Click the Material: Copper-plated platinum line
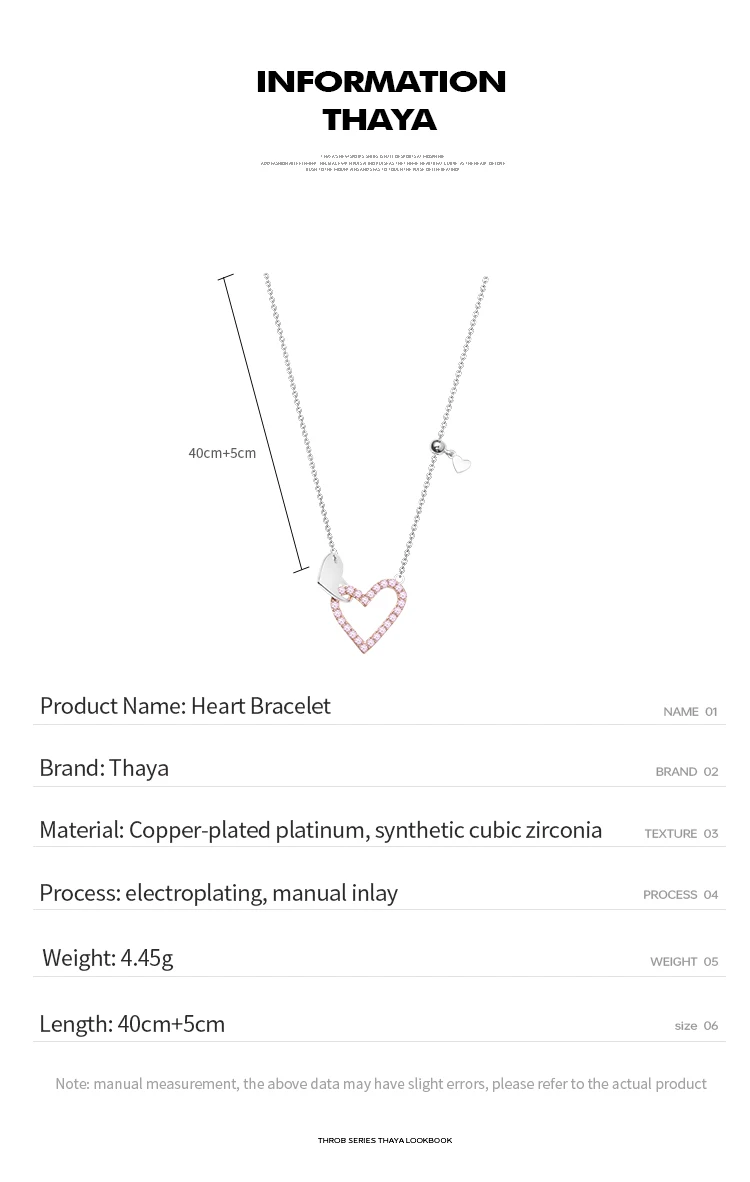Image resolution: width=750 pixels, height=1182 pixels. 320,830
